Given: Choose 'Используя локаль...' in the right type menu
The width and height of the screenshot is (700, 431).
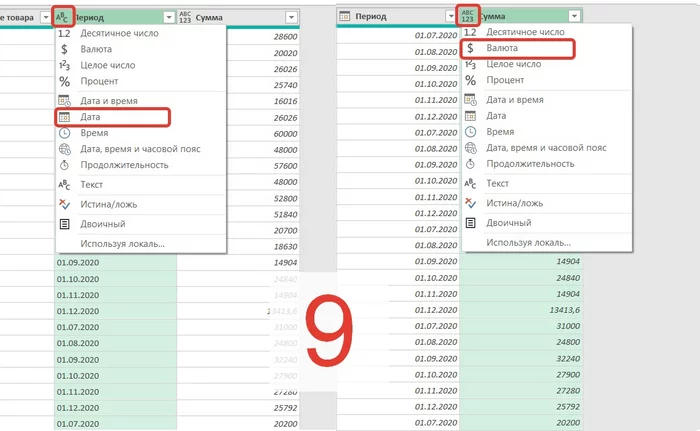Looking at the screenshot, I should (x=547, y=243).
